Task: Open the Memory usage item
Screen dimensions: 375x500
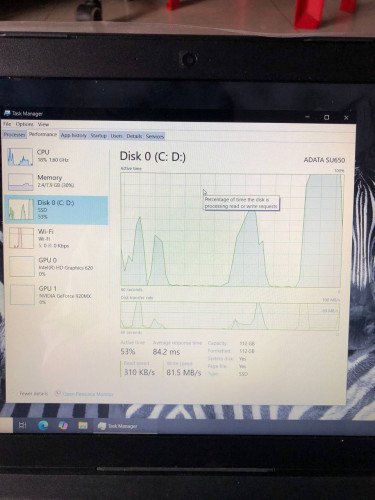Action: click(x=56, y=181)
